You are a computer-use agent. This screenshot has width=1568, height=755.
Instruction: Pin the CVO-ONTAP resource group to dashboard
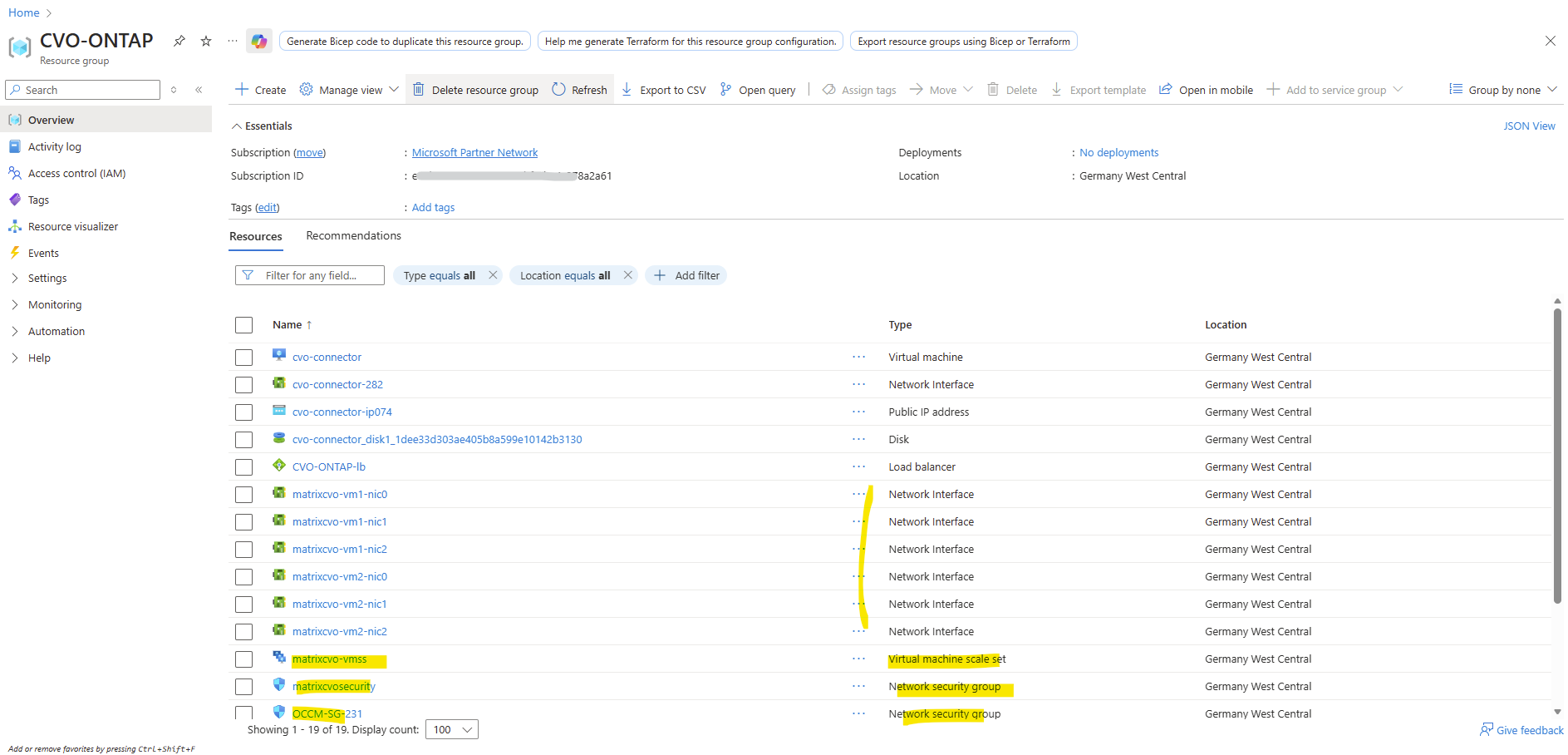pos(179,41)
